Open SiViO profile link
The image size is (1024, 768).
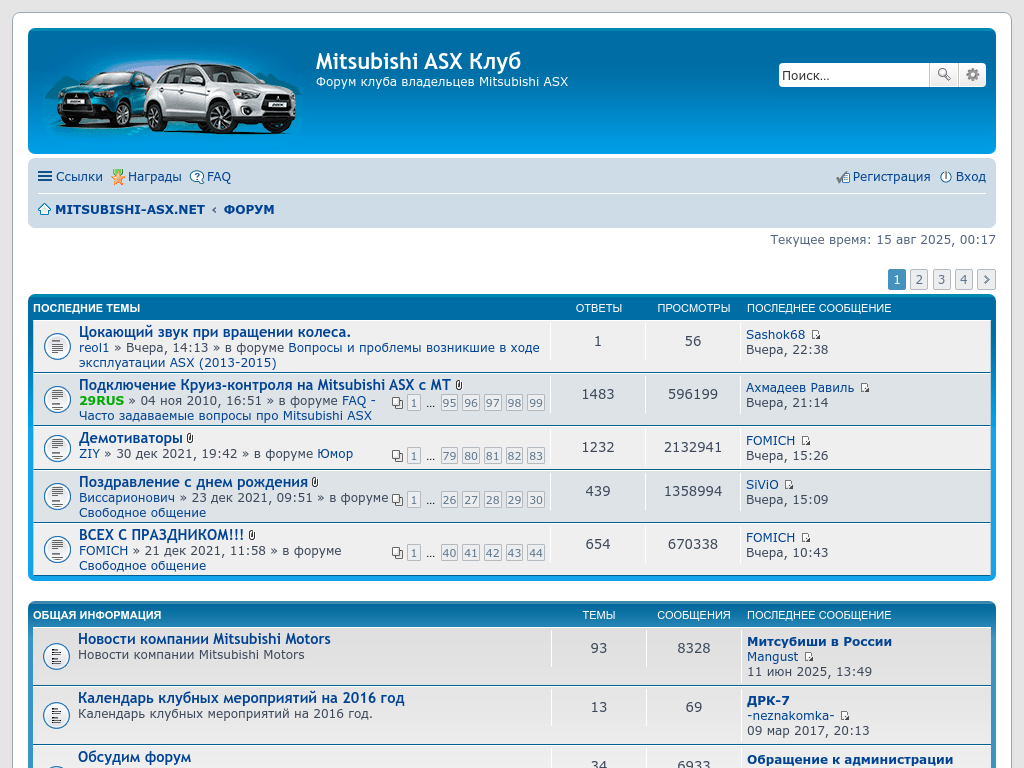tap(762, 485)
